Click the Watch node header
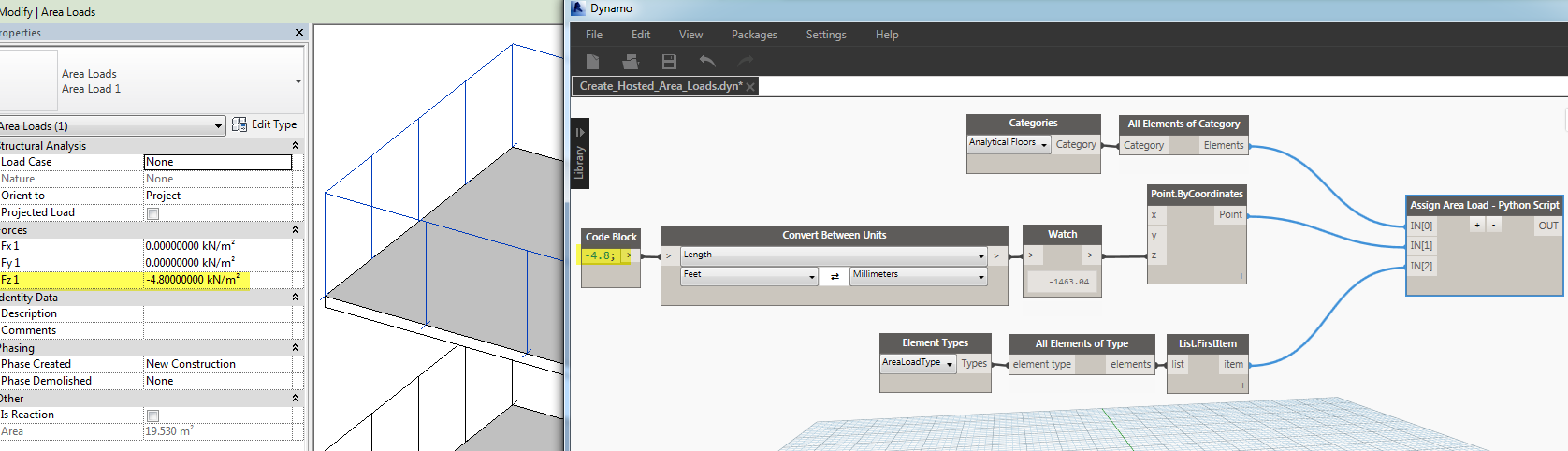 click(1062, 234)
